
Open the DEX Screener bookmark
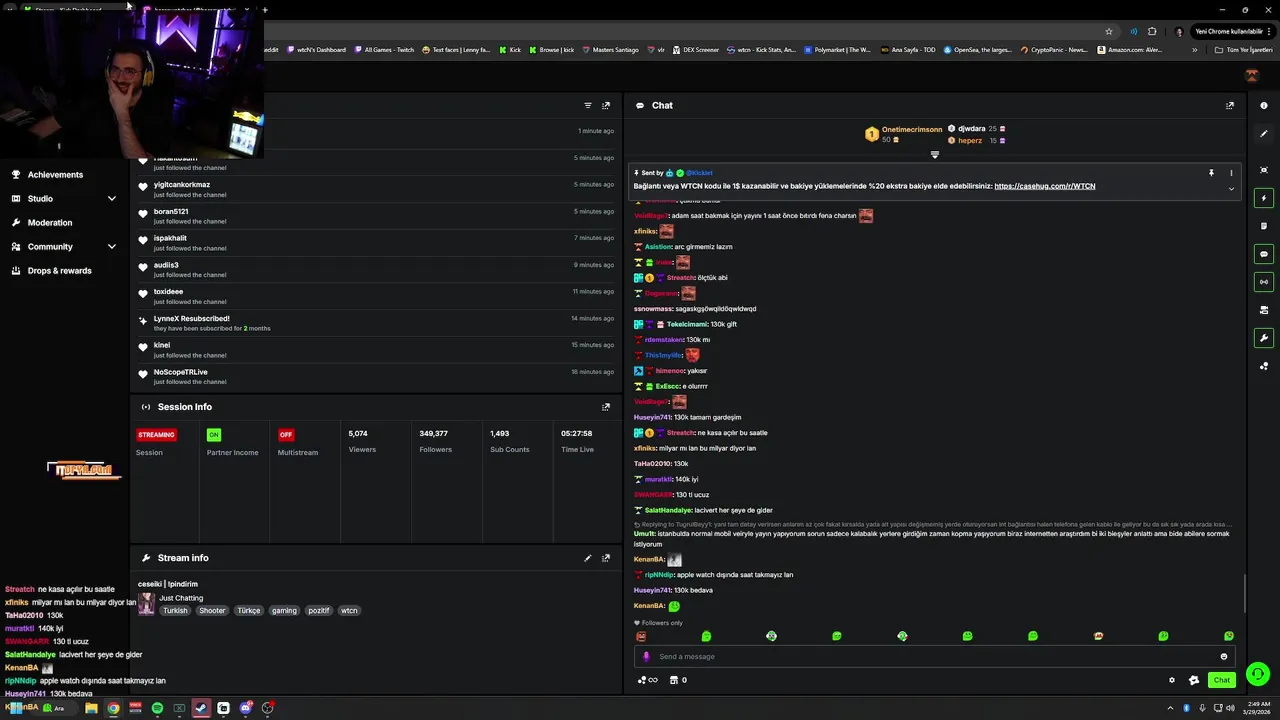click(x=695, y=50)
